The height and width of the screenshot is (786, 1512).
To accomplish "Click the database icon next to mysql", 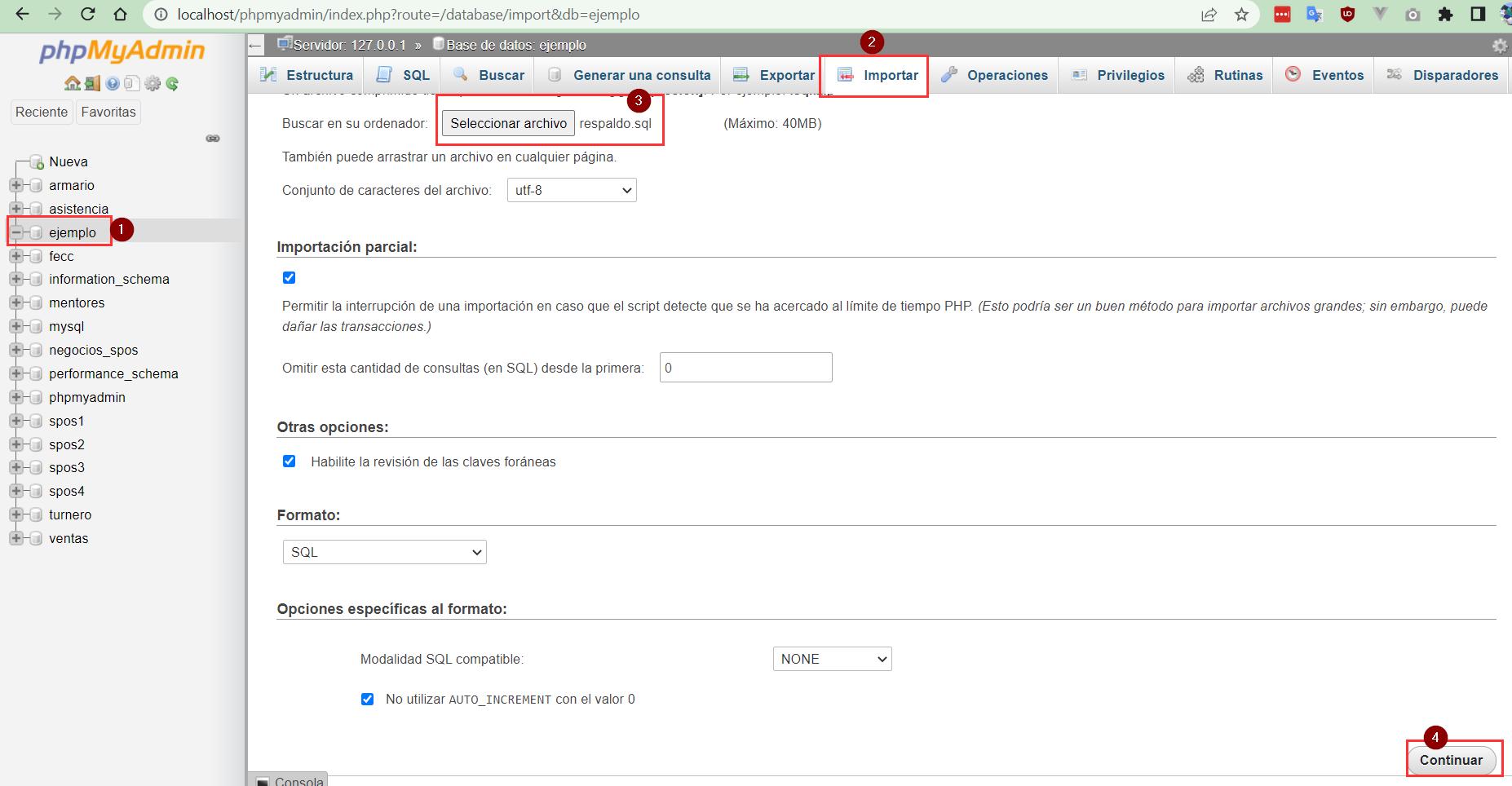I will tap(35, 326).
